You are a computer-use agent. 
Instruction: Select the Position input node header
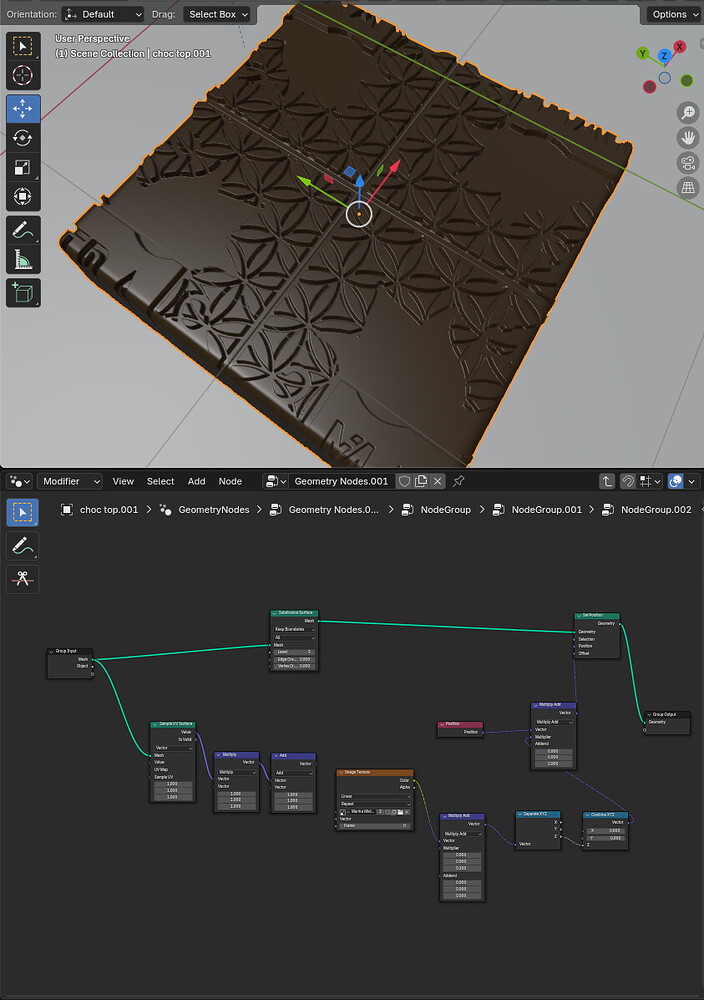pos(460,724)
